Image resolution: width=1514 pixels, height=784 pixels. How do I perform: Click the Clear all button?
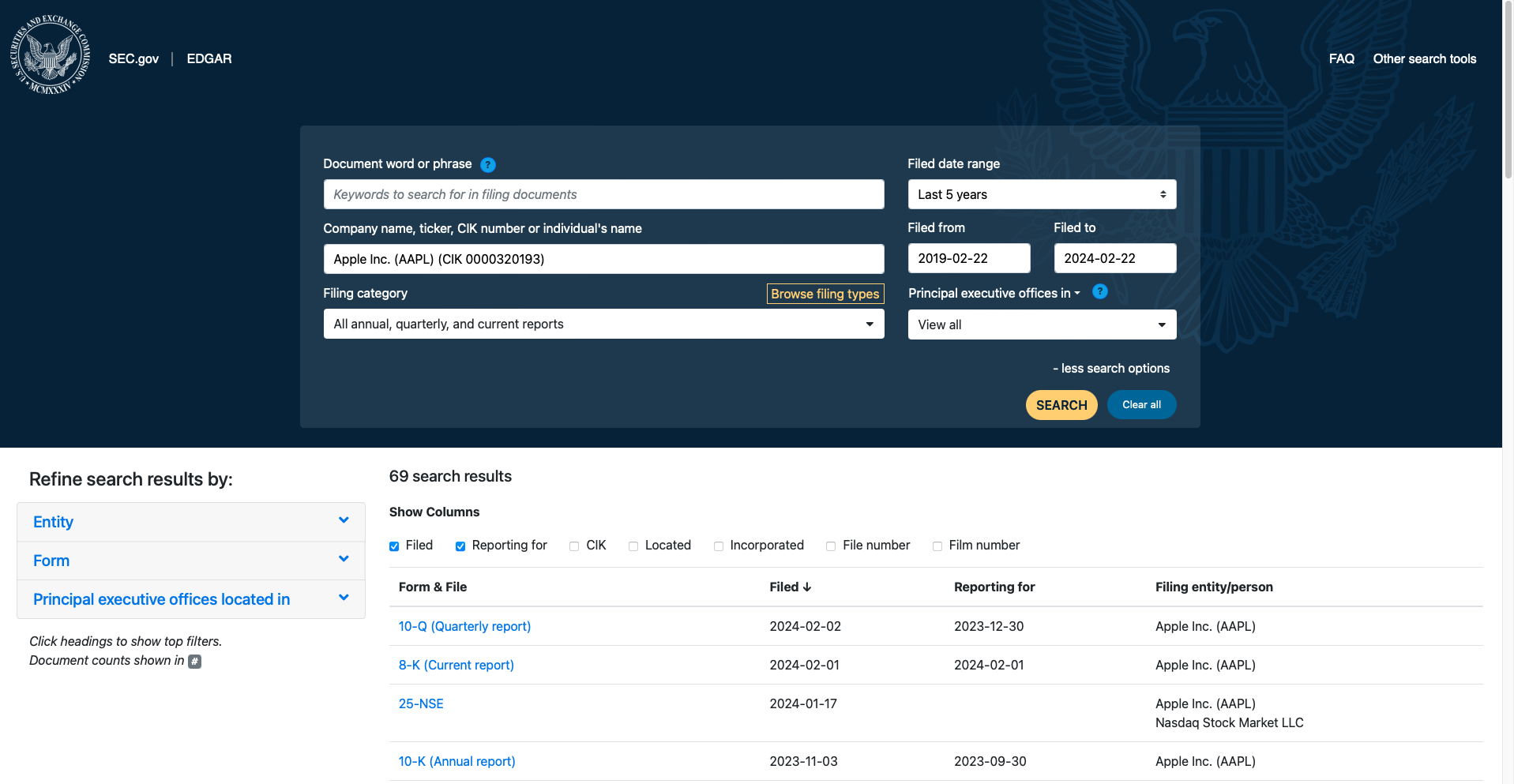click(1141, 405)
